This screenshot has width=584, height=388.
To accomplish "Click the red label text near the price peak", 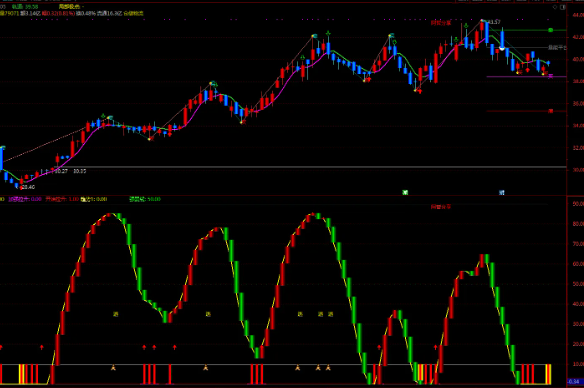I will 441,23.
